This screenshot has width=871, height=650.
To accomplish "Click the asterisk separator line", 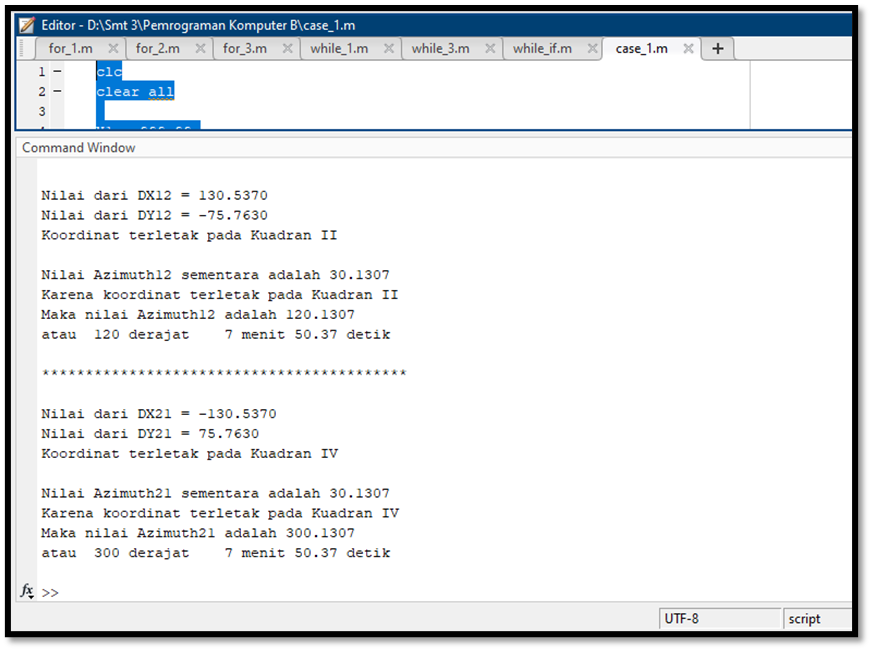I will coord(224,373).
